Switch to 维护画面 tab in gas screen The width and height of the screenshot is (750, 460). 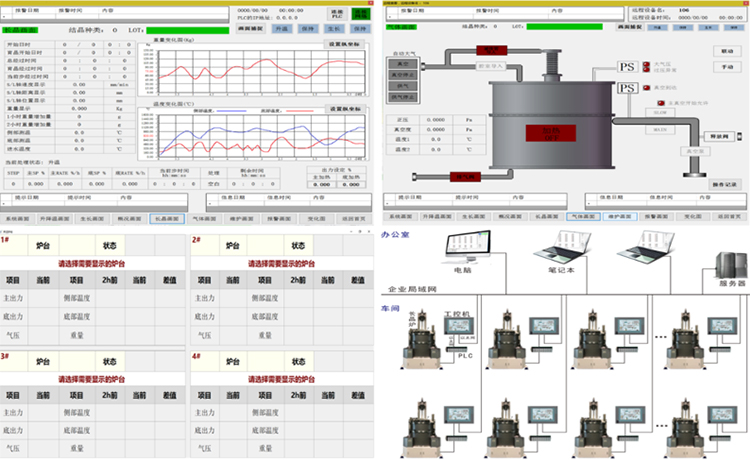pos(621,215)
